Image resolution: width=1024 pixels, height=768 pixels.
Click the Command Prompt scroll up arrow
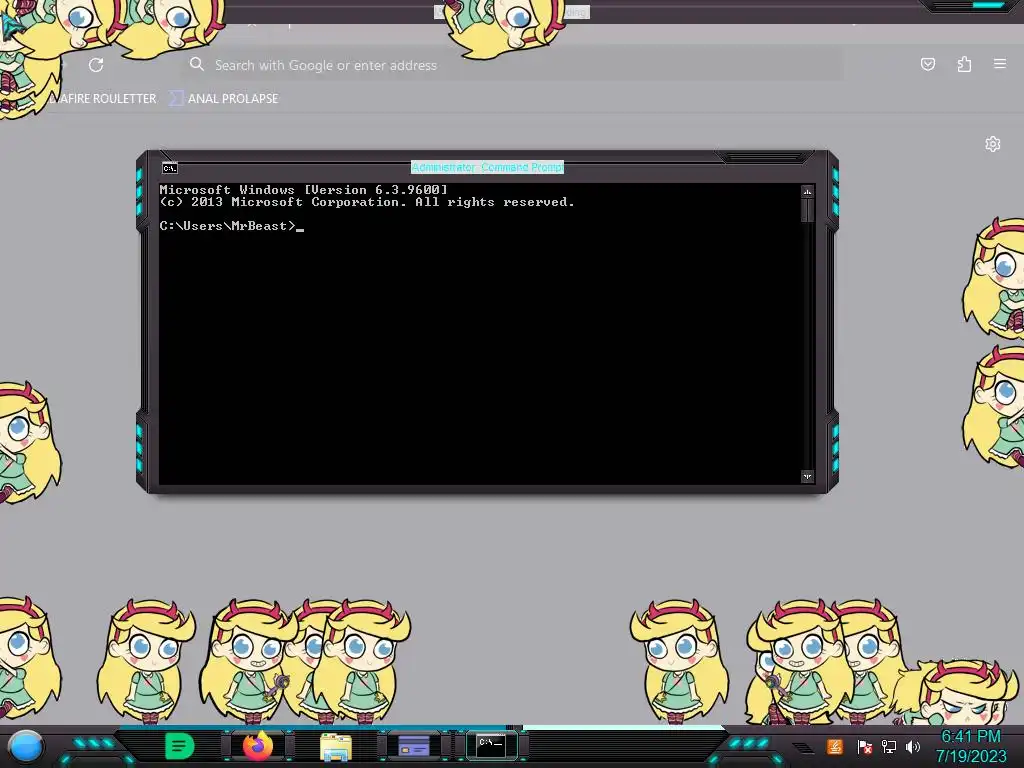(x=808, y=192)
